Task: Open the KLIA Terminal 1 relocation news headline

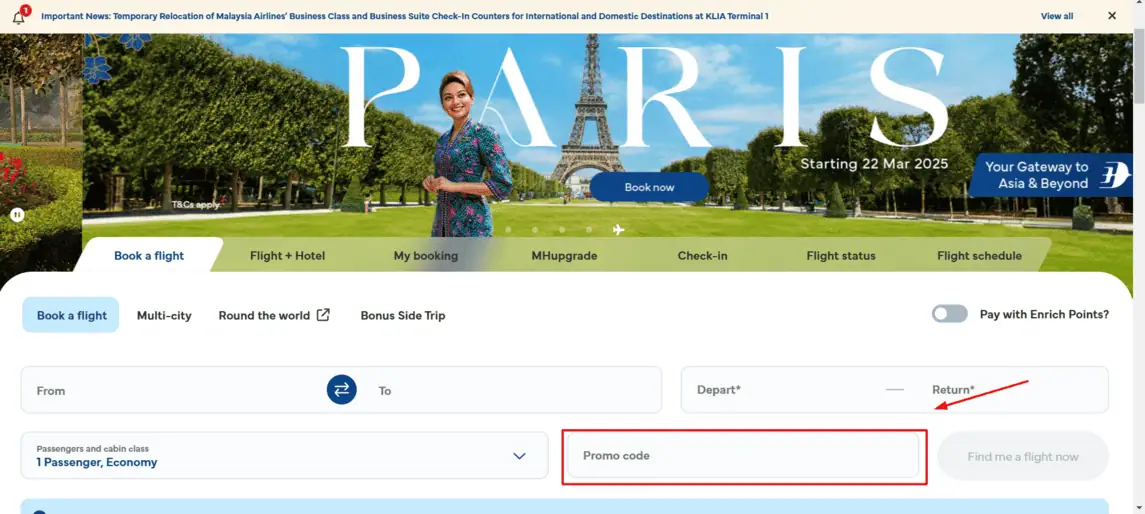Action: pyautogui.click(x=405, y=16)
